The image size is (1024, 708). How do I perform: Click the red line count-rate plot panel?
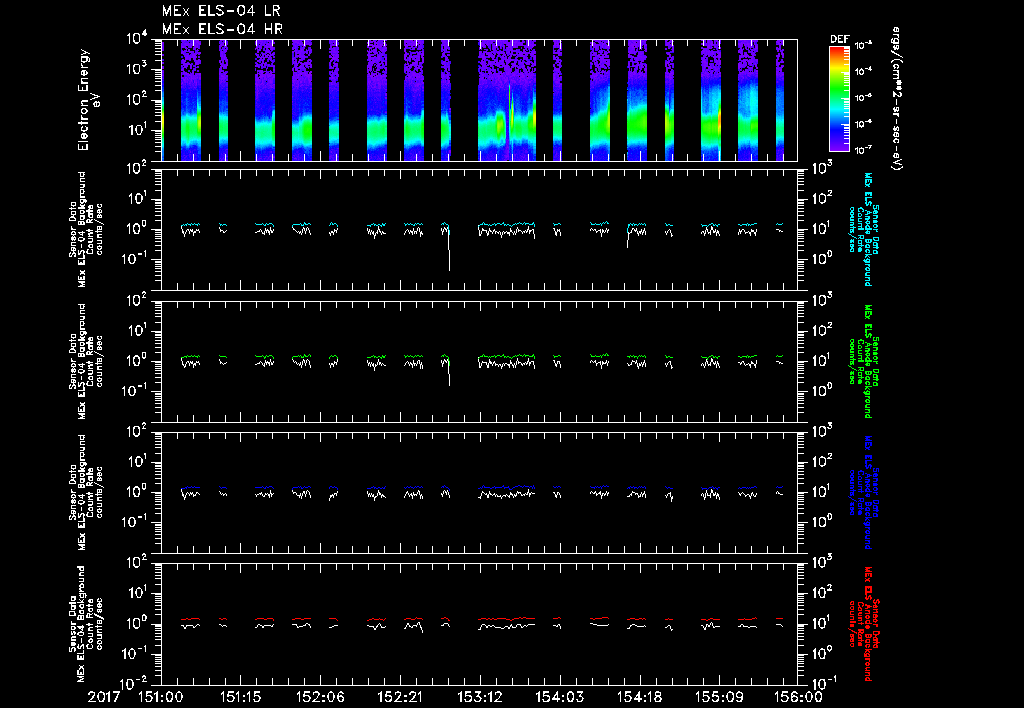click(x=479, y=624)
